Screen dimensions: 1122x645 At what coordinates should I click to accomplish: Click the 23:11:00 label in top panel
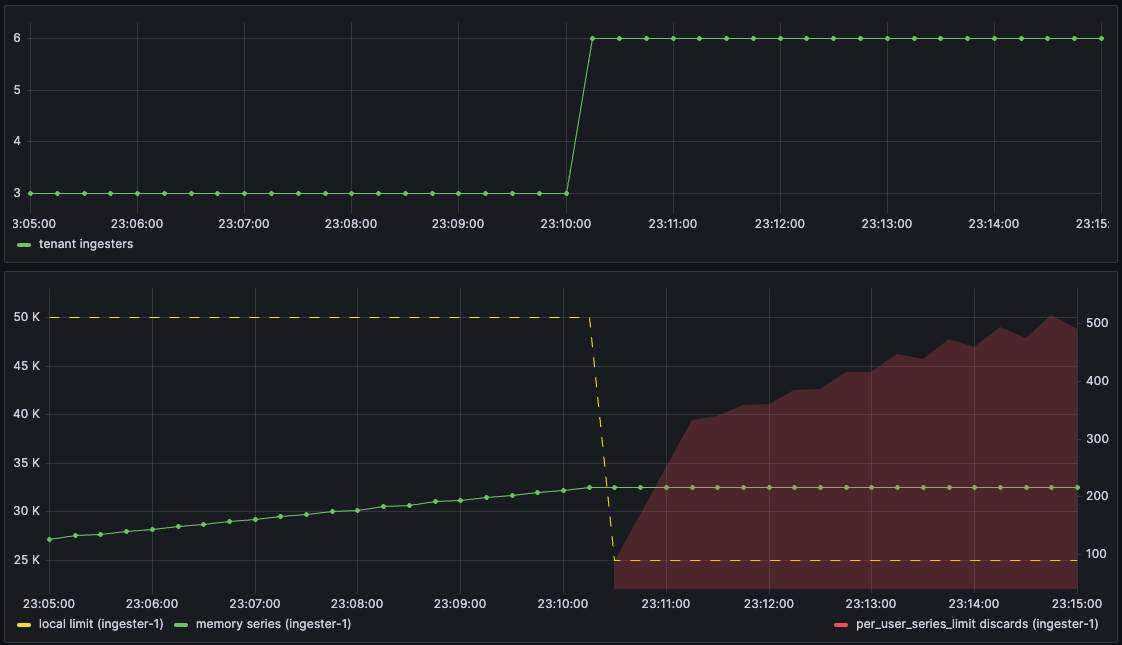(670, 224)
